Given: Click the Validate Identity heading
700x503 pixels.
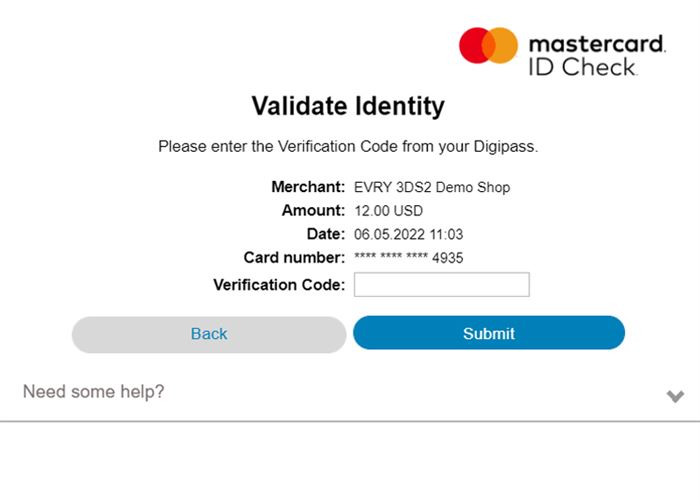Looking at the screenshot, I should coord(348,106).
